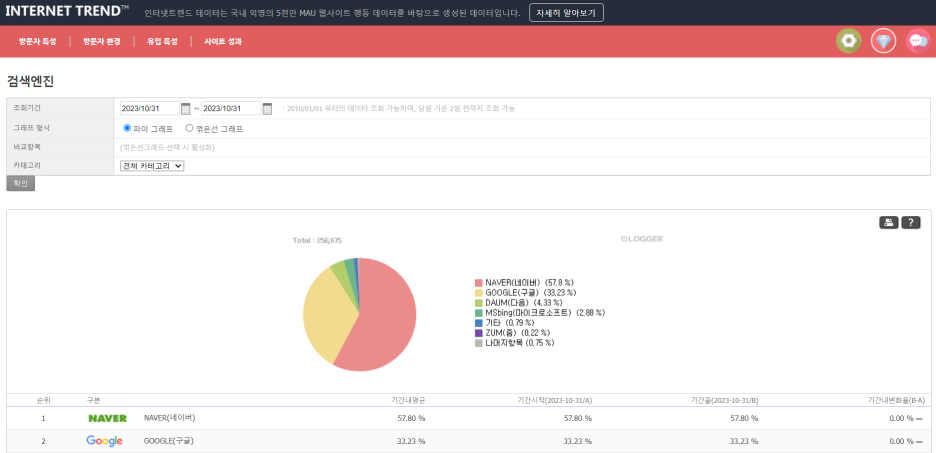Click GOOGLE(구글) row name link

(x=169, y=441)
